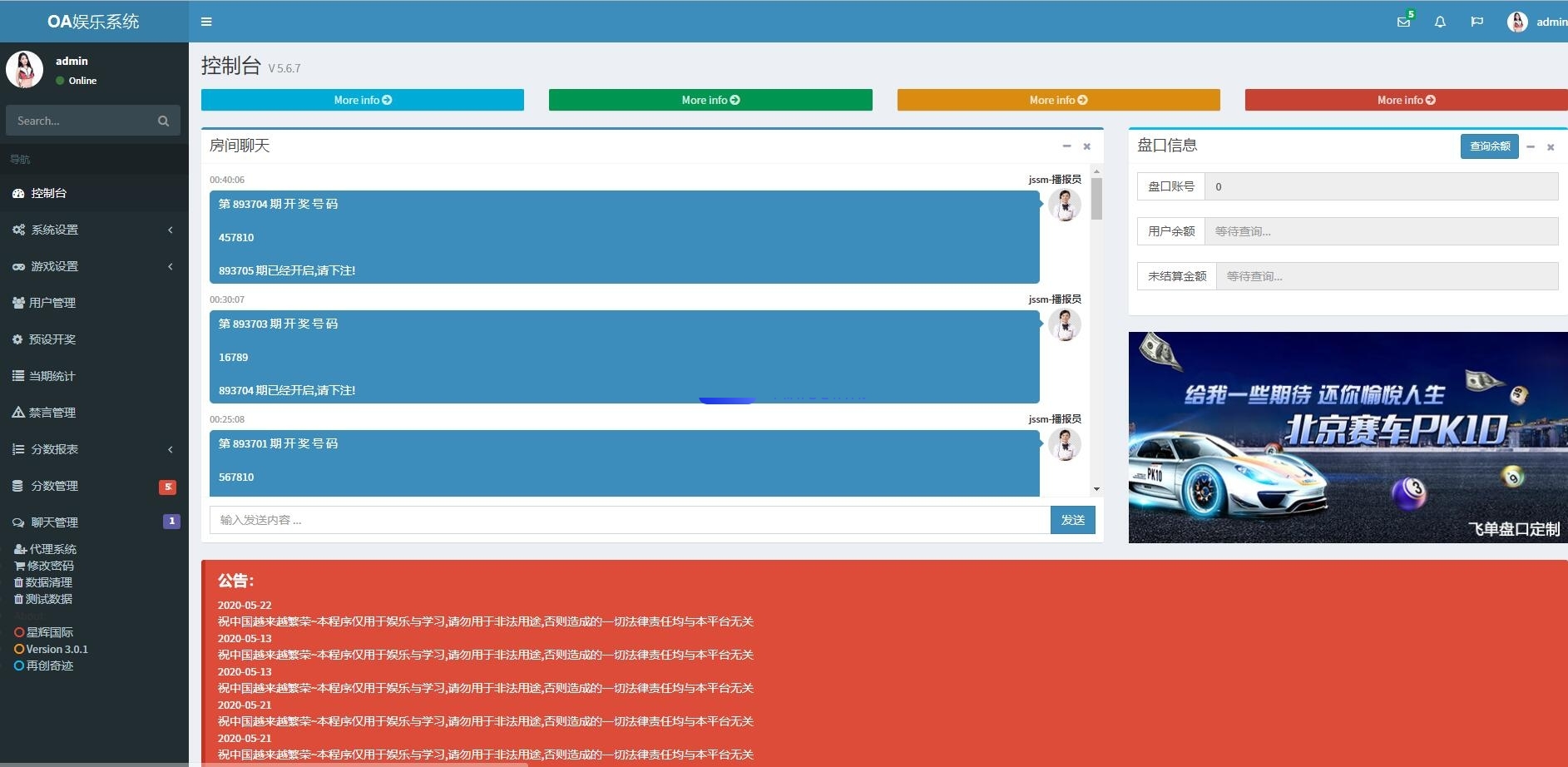The image size is (1568, 767).
Task: Click the 北京赛车PK10 banner image
Action: pyautogui.click(x=1348, y=438)
